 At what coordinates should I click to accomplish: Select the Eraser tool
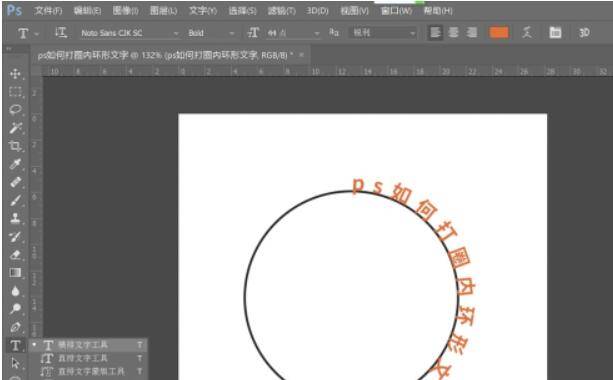tap(15, 255)
